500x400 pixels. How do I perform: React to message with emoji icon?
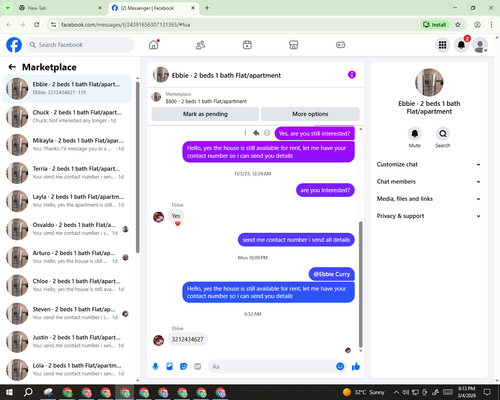[x=267, y=133]
